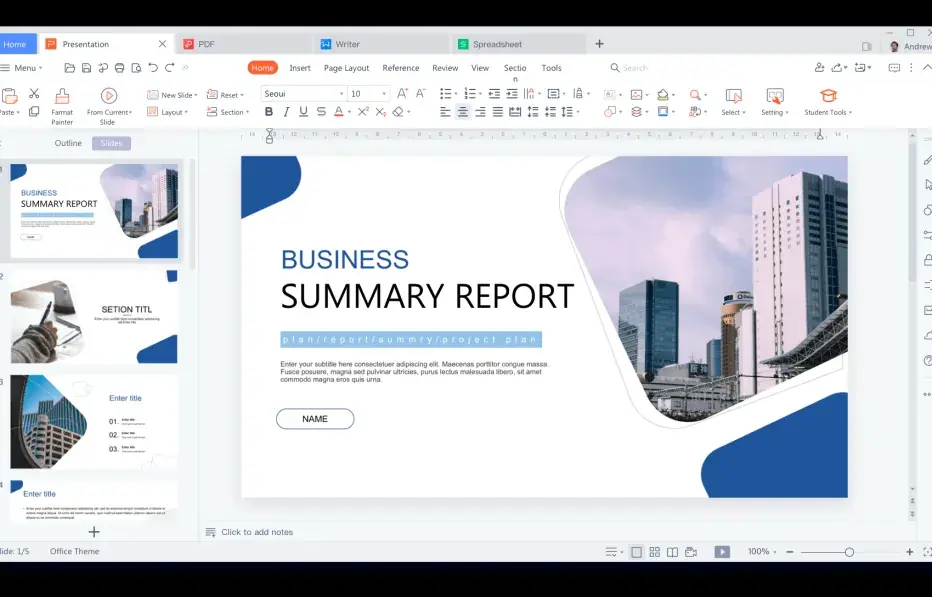The image size is (932, 597).
Task: Print the document using the printer icon
Action: click(119, 68)
